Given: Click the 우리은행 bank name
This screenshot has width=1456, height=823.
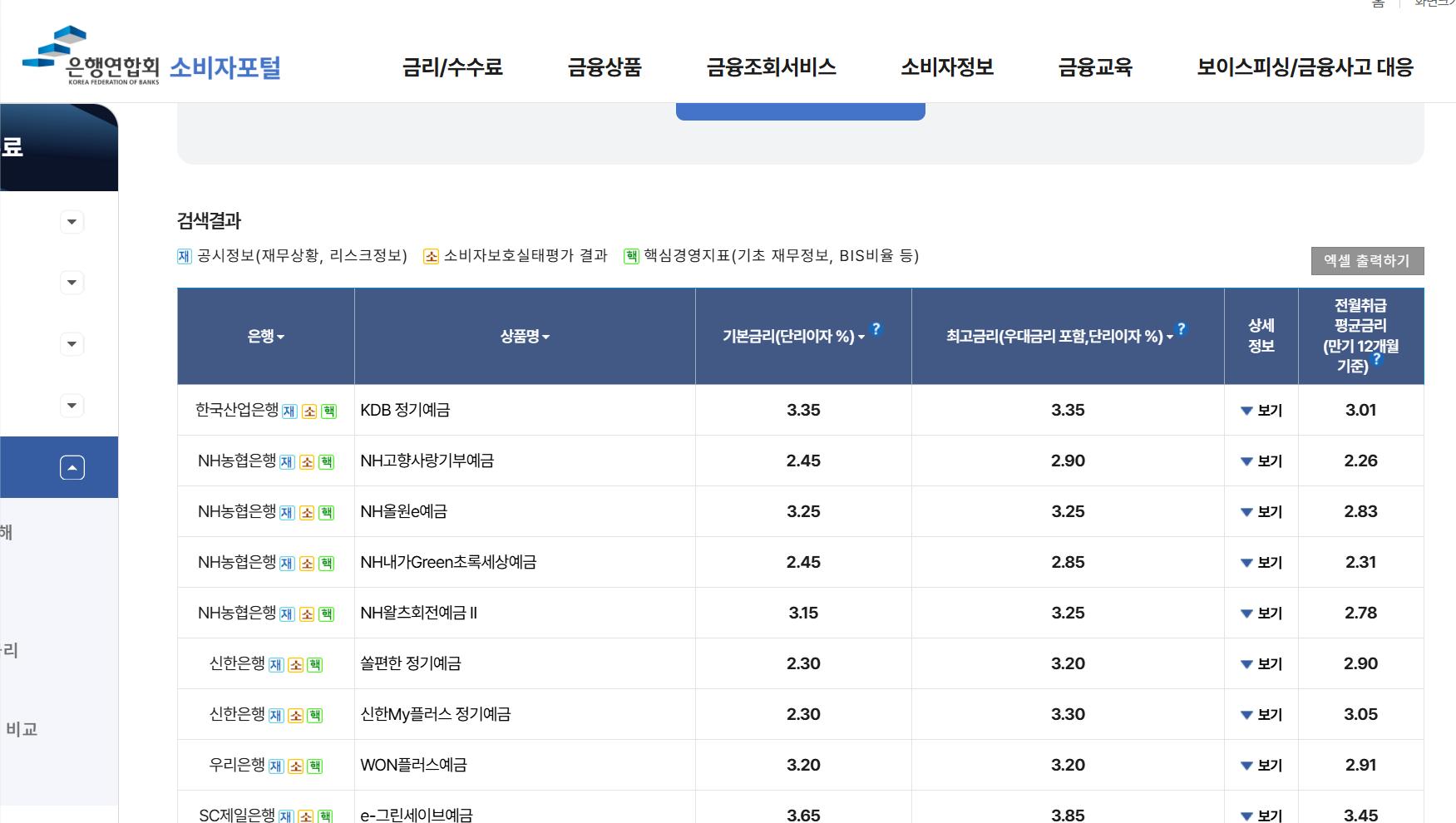Looking at the screenshot, I should pyautogui.click(x=237, y=765).
